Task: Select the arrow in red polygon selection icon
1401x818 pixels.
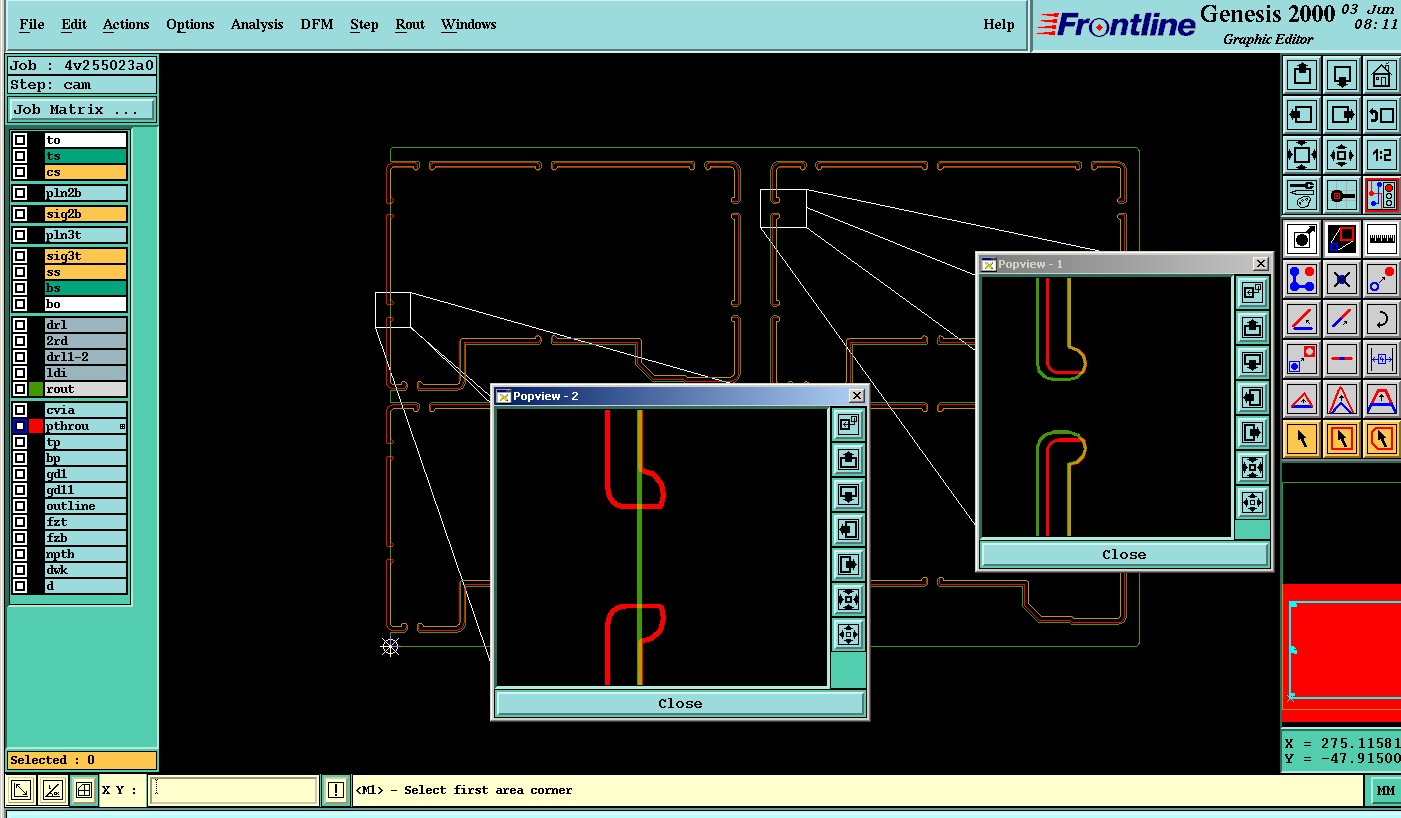Action: pos(1381,439)
